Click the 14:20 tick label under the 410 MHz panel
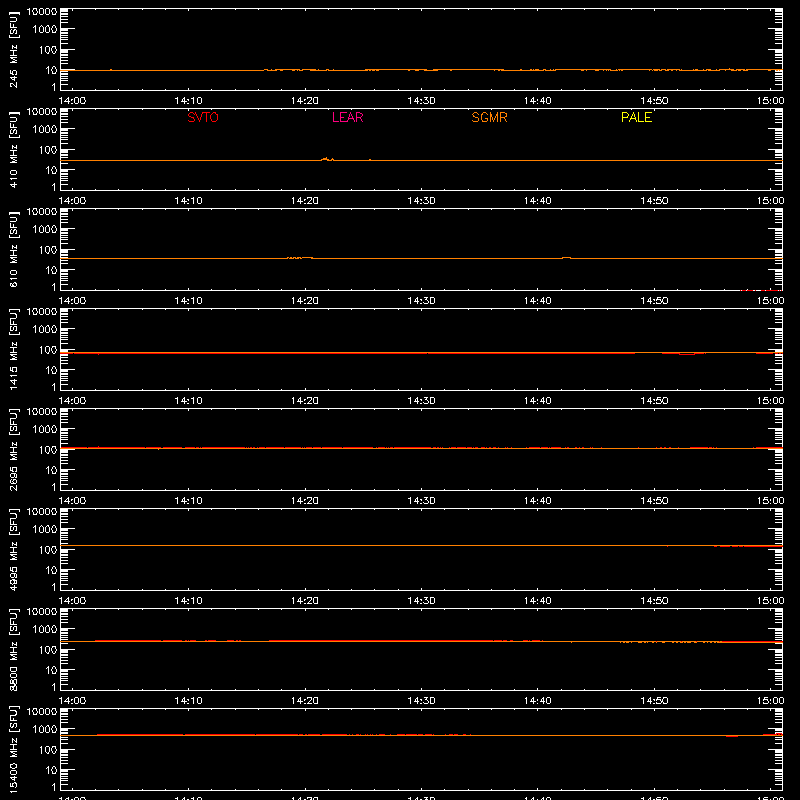The image size is (800, 800). pos(305,201)
